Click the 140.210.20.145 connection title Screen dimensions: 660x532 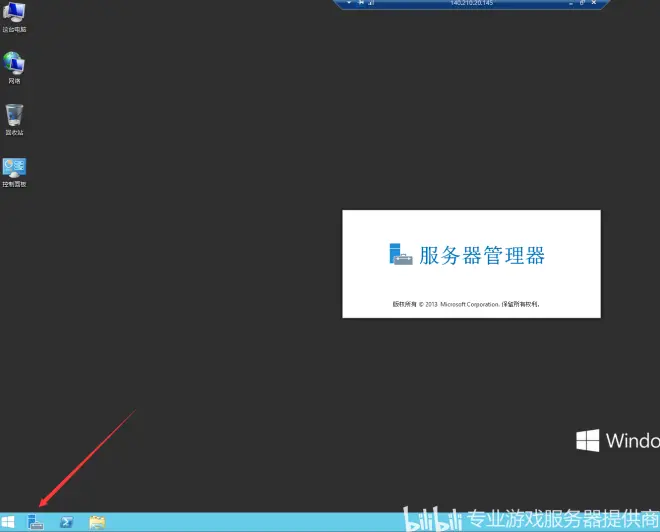(471, 3)
